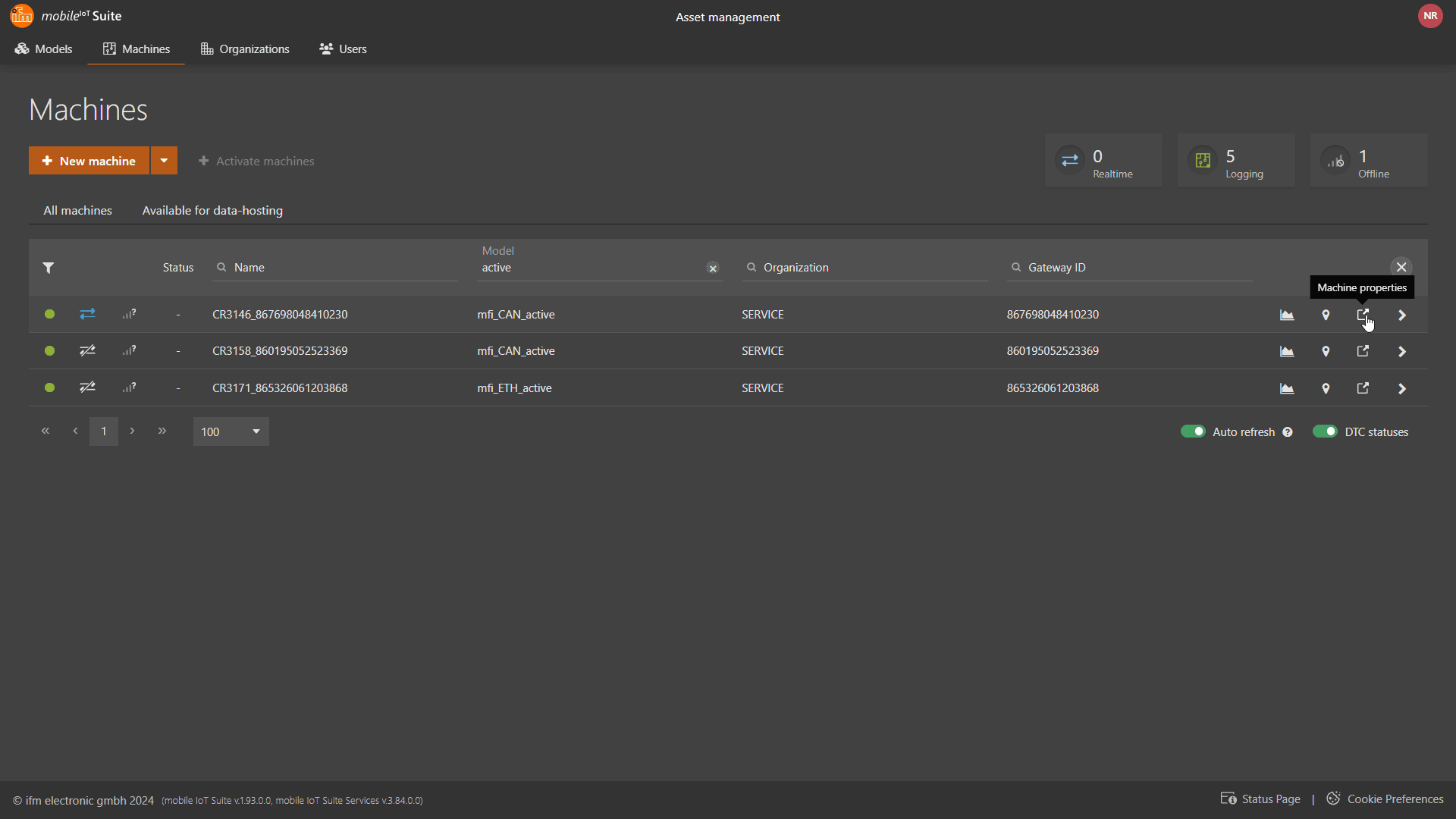This screenshot has height=819, width=1456.
Task: Expand CR3158 row with chevron arrow
Action: point(1401,351)
